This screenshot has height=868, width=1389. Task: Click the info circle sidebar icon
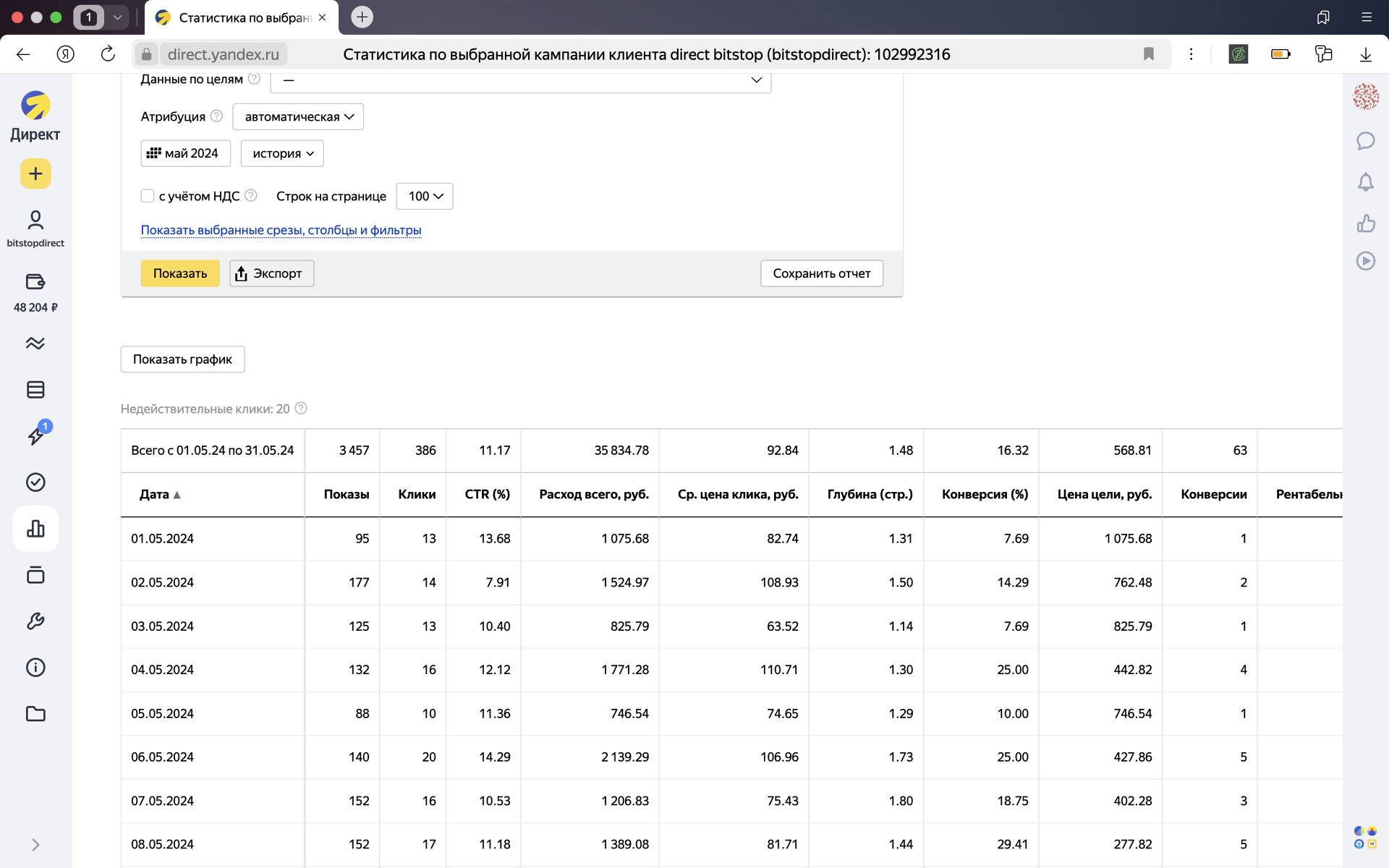pyautogui.click(x=35, y=668)
